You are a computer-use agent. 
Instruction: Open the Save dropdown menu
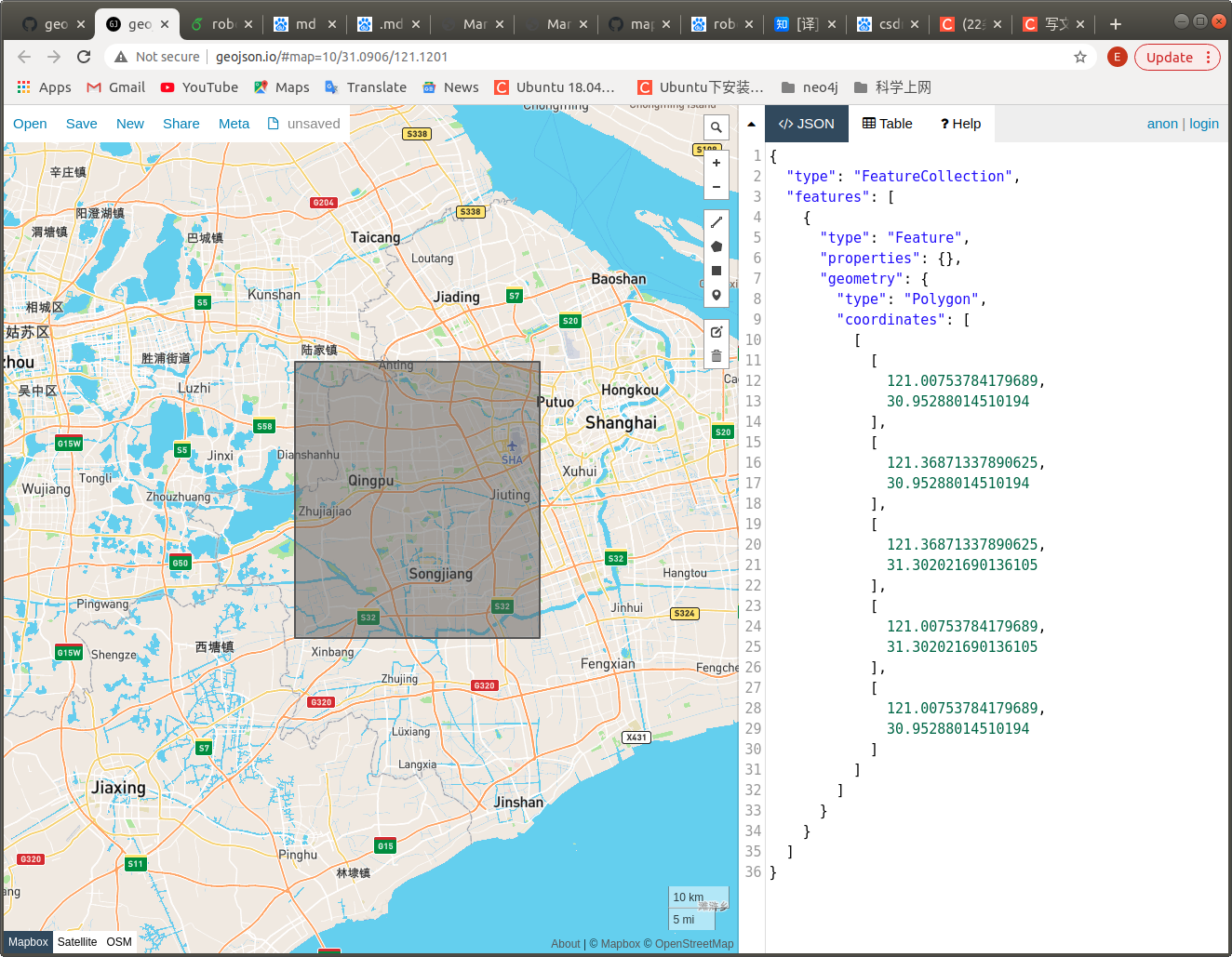tap(81, 124)
